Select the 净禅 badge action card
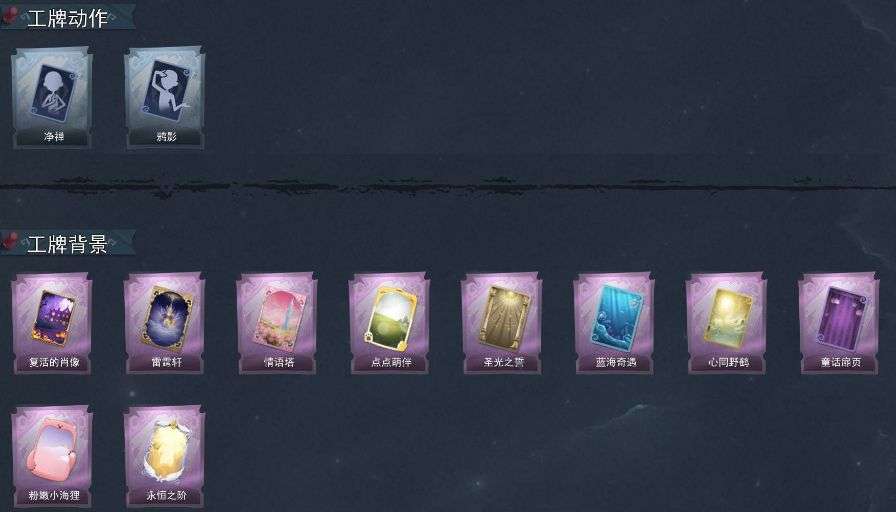 point(52,98)
